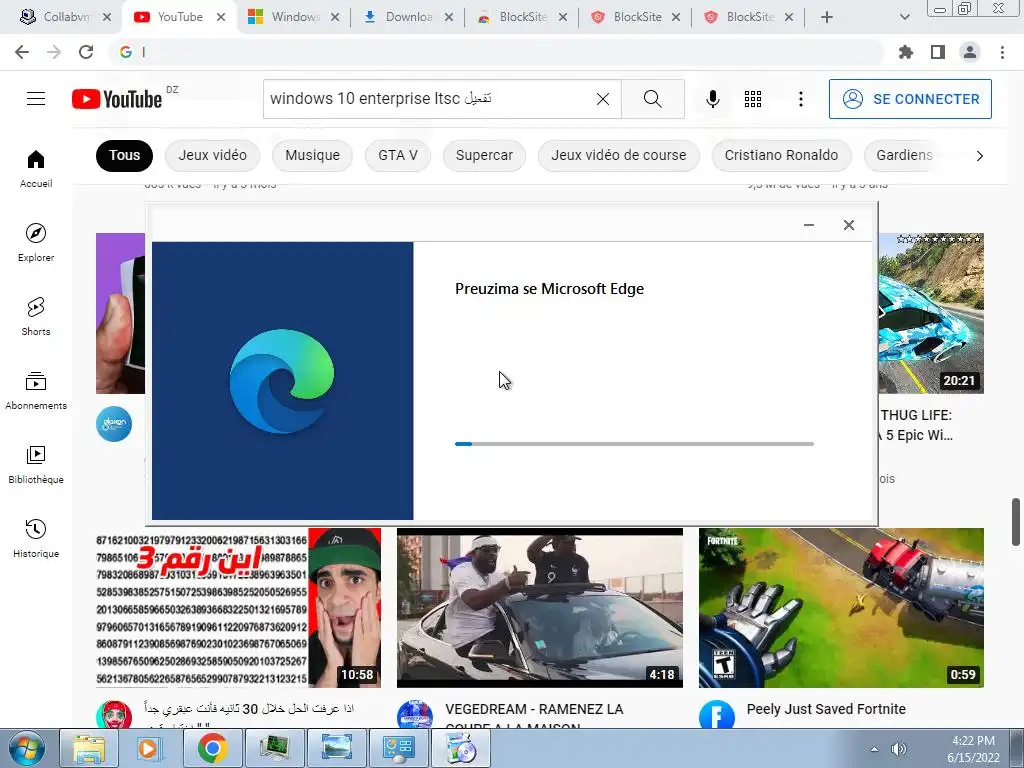Open Historique in the sidebar
The height and width of the screenshot is (768, 1024).
(x=36, y=539)
